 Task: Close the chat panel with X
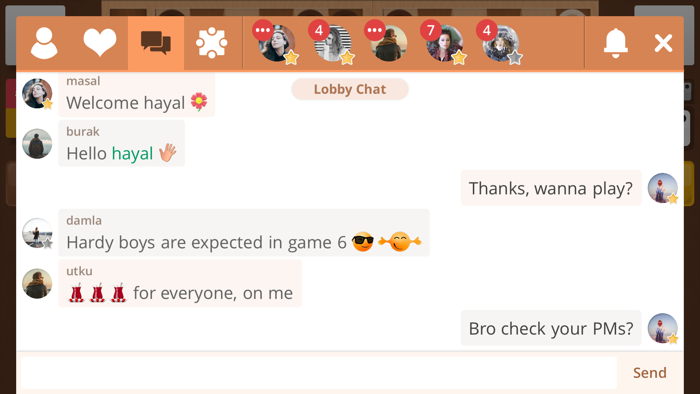click(x=663, y=43)
